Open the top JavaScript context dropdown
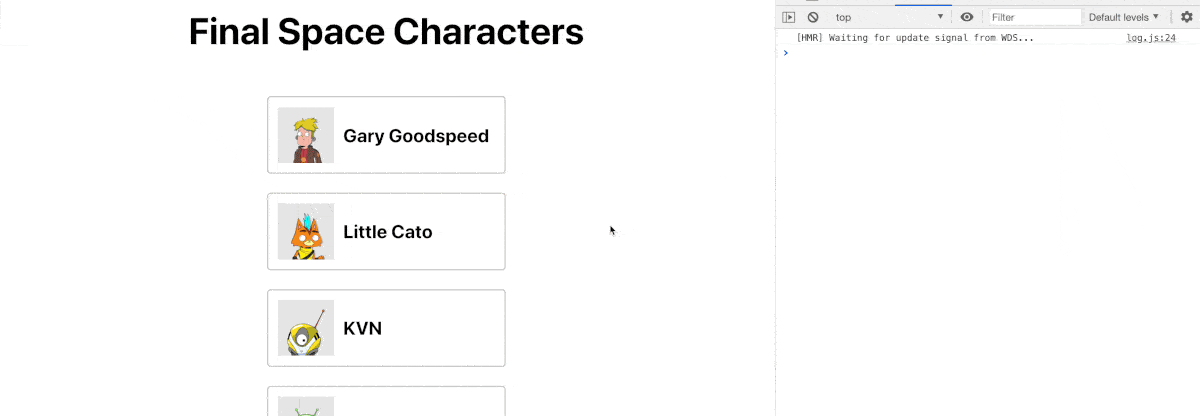 890,17
